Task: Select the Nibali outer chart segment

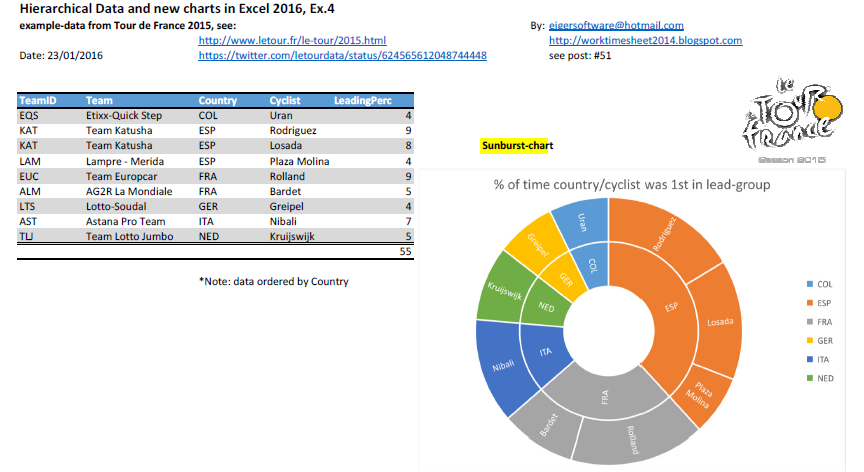Action: click(503, 365)
